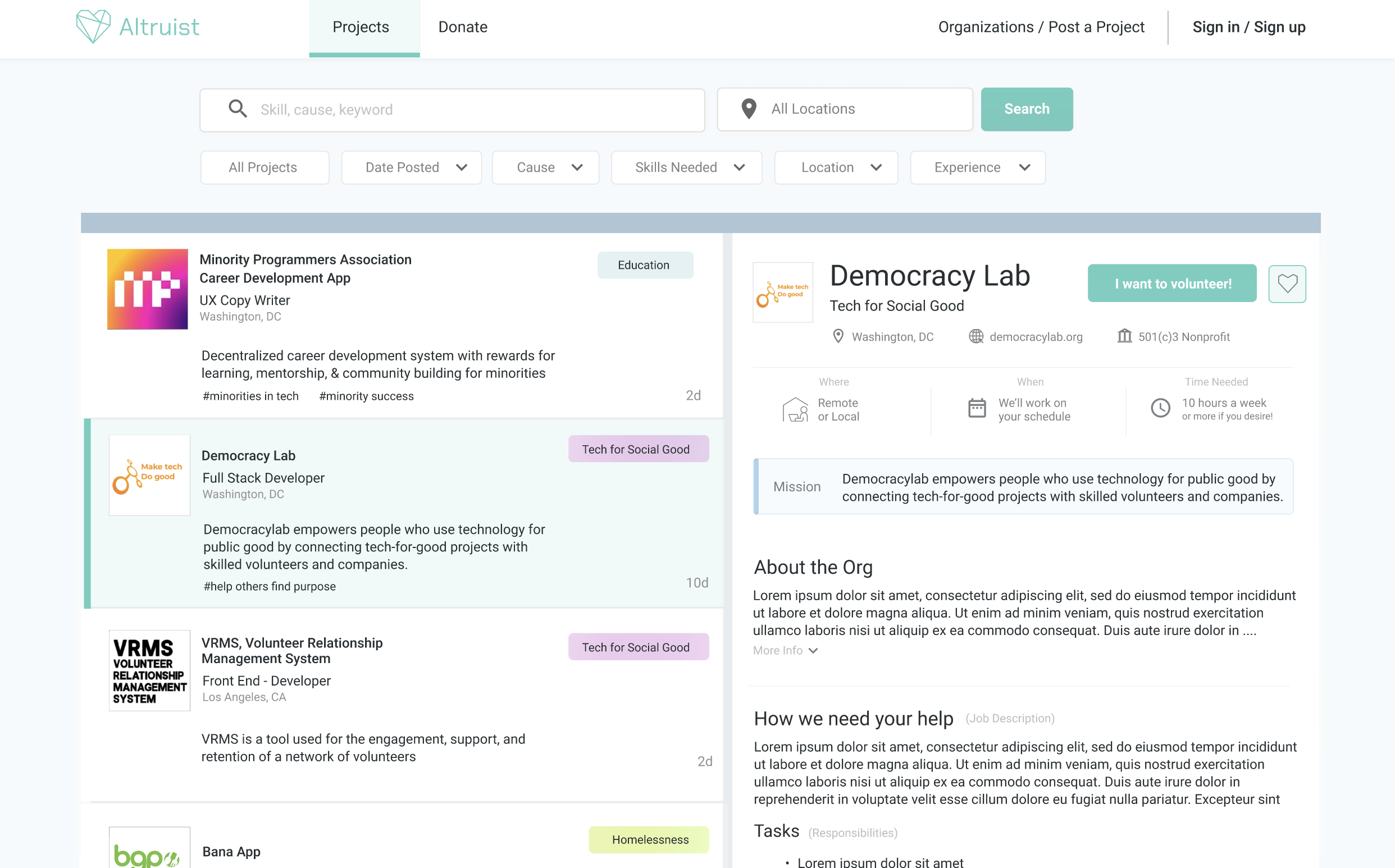This screenshot has width=1395, height=868.
Task: Expand the Cause filter dropdown
Action: pos(545,168)
